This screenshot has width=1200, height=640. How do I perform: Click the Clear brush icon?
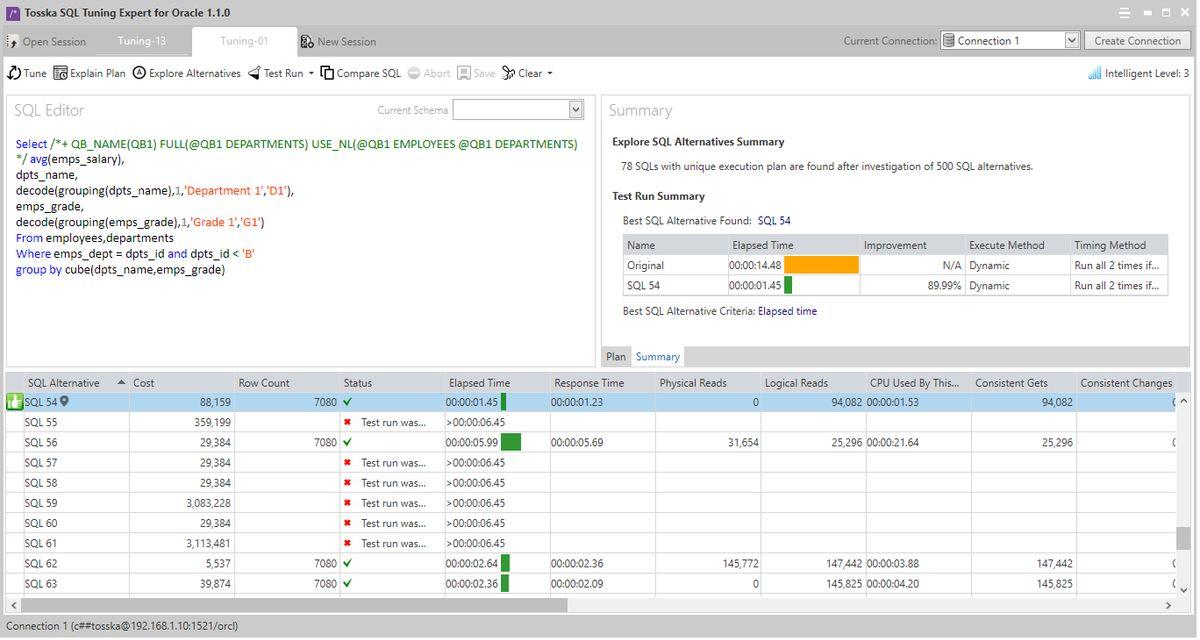[508, 73]
